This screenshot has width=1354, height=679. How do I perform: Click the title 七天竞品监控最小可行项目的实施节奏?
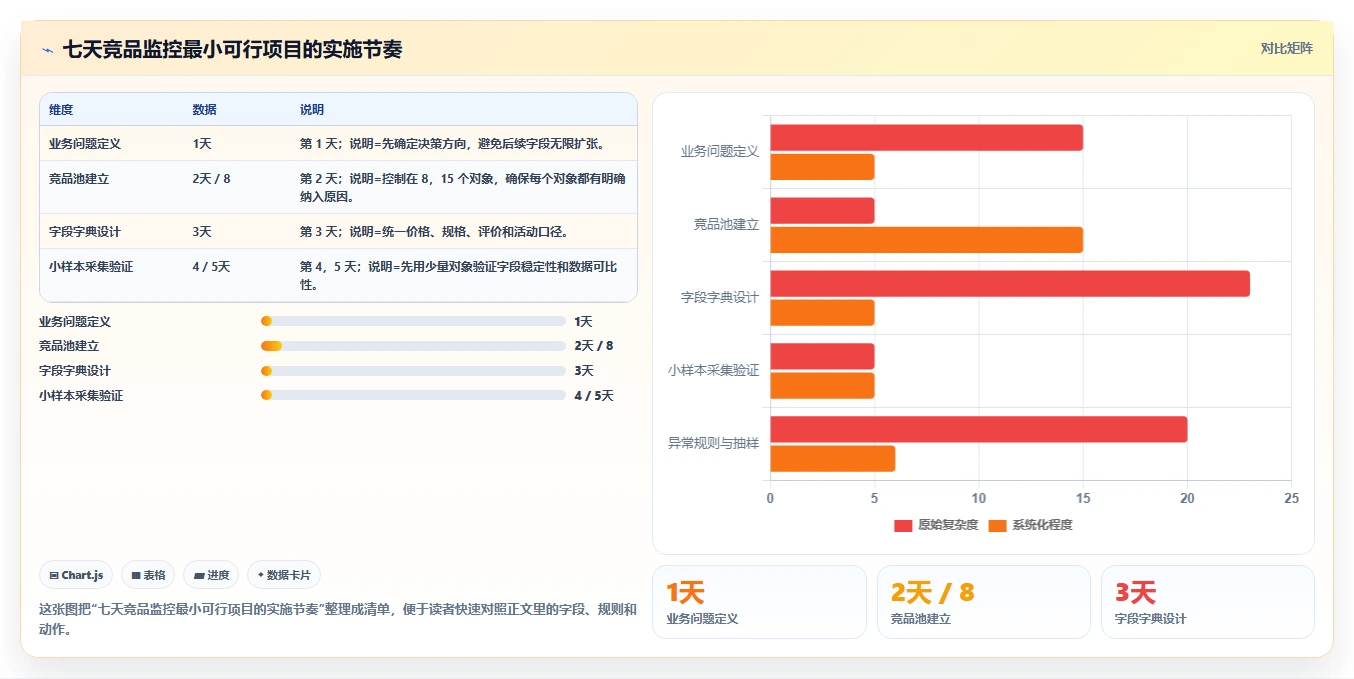tap(232, 50)
